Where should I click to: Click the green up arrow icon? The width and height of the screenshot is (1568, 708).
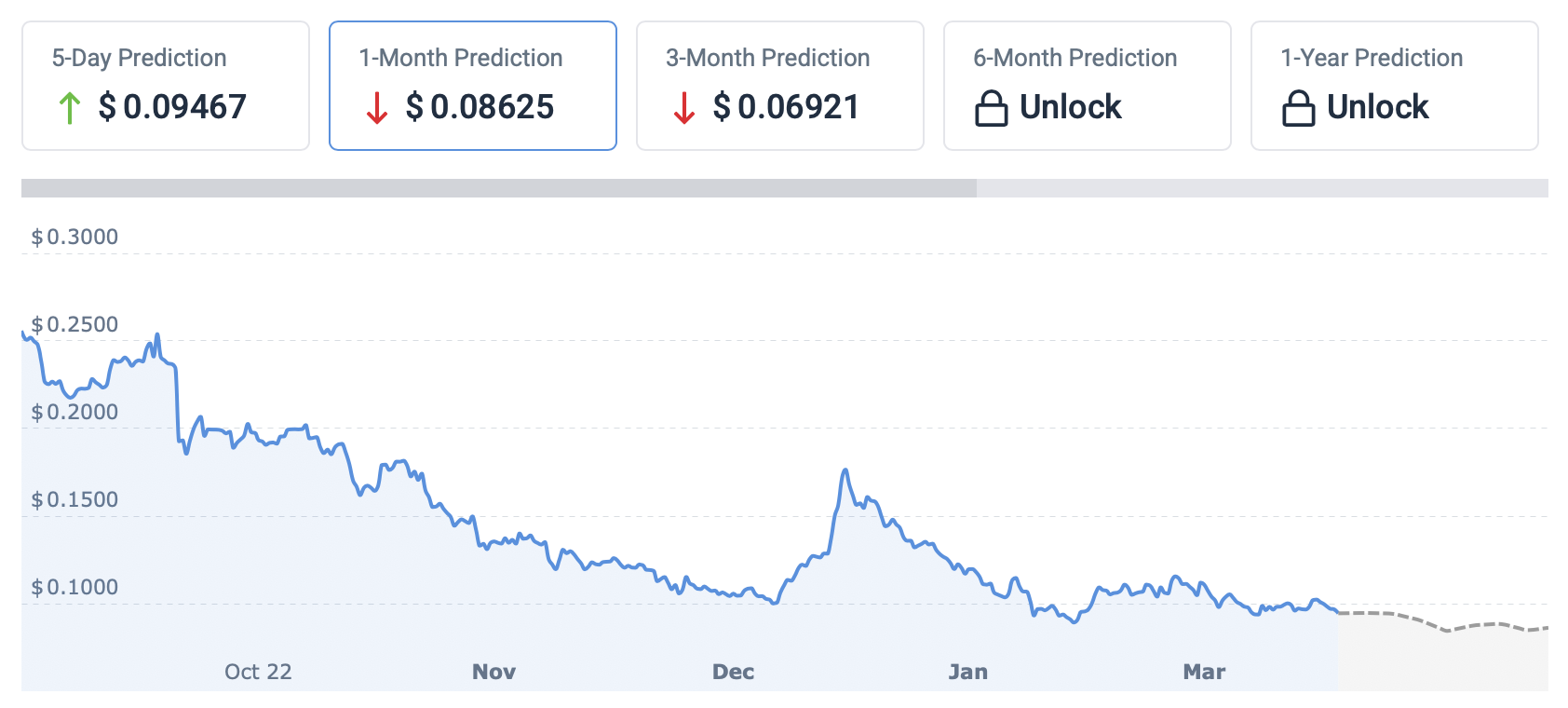pyautogui.click(x=70, y=108)
